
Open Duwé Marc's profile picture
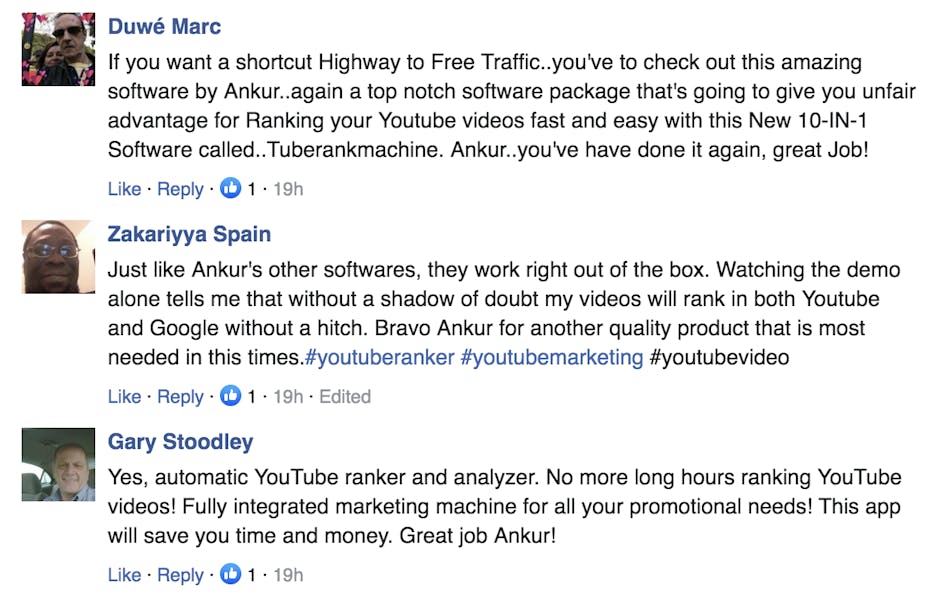coord(58,49)
